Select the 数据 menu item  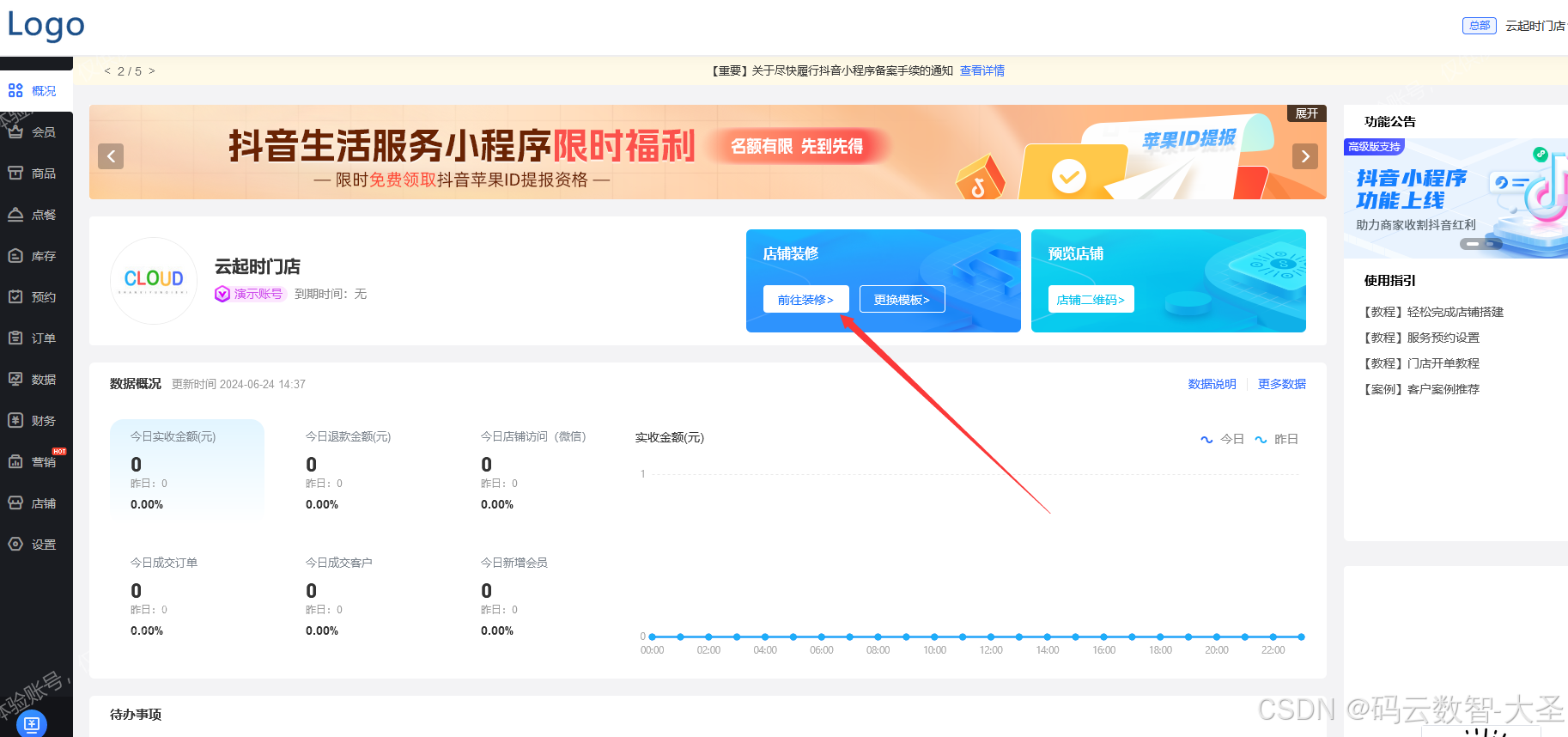click(x=44, y=379)
